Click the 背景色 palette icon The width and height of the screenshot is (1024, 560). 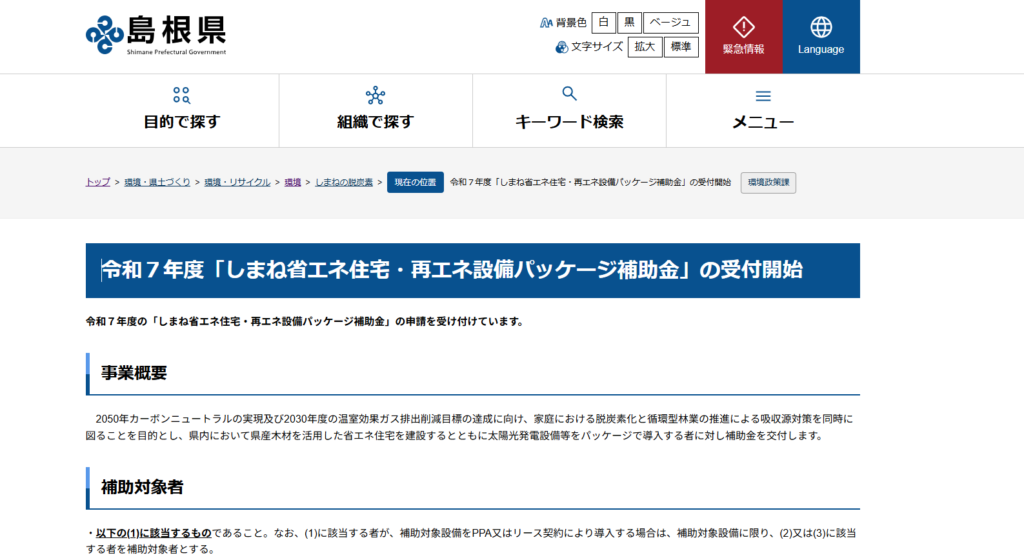546,23
